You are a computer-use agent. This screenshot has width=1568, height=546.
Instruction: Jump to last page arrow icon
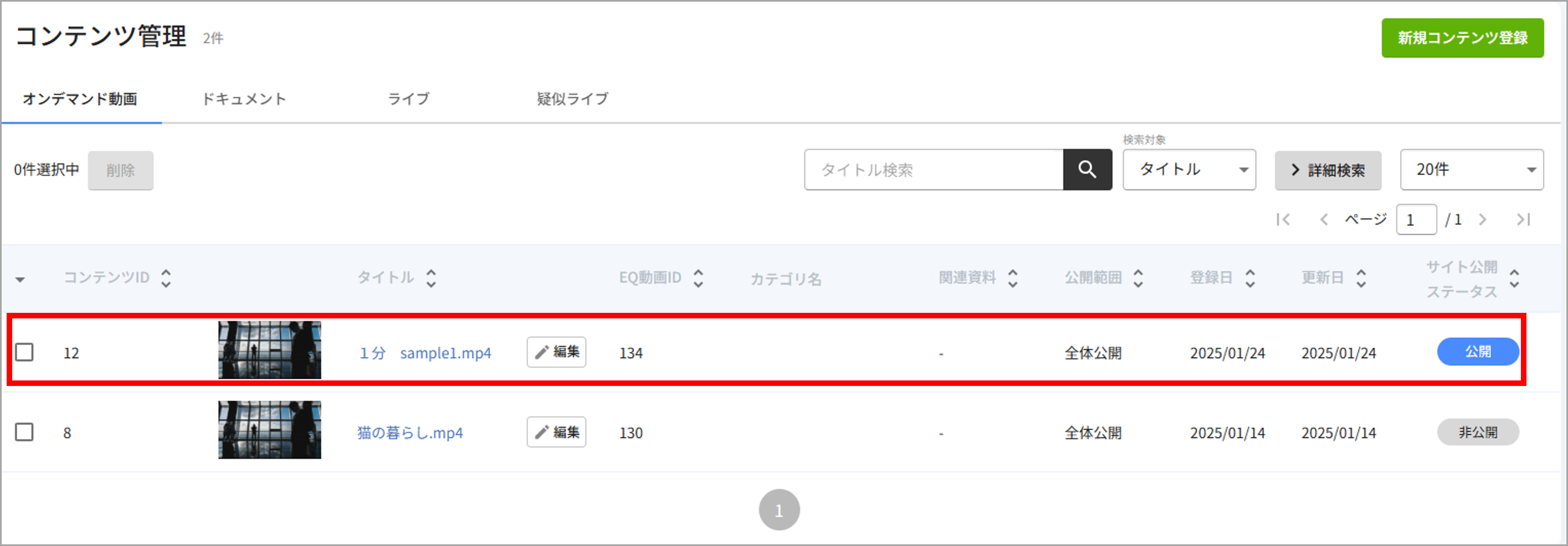click(1523, 219)
